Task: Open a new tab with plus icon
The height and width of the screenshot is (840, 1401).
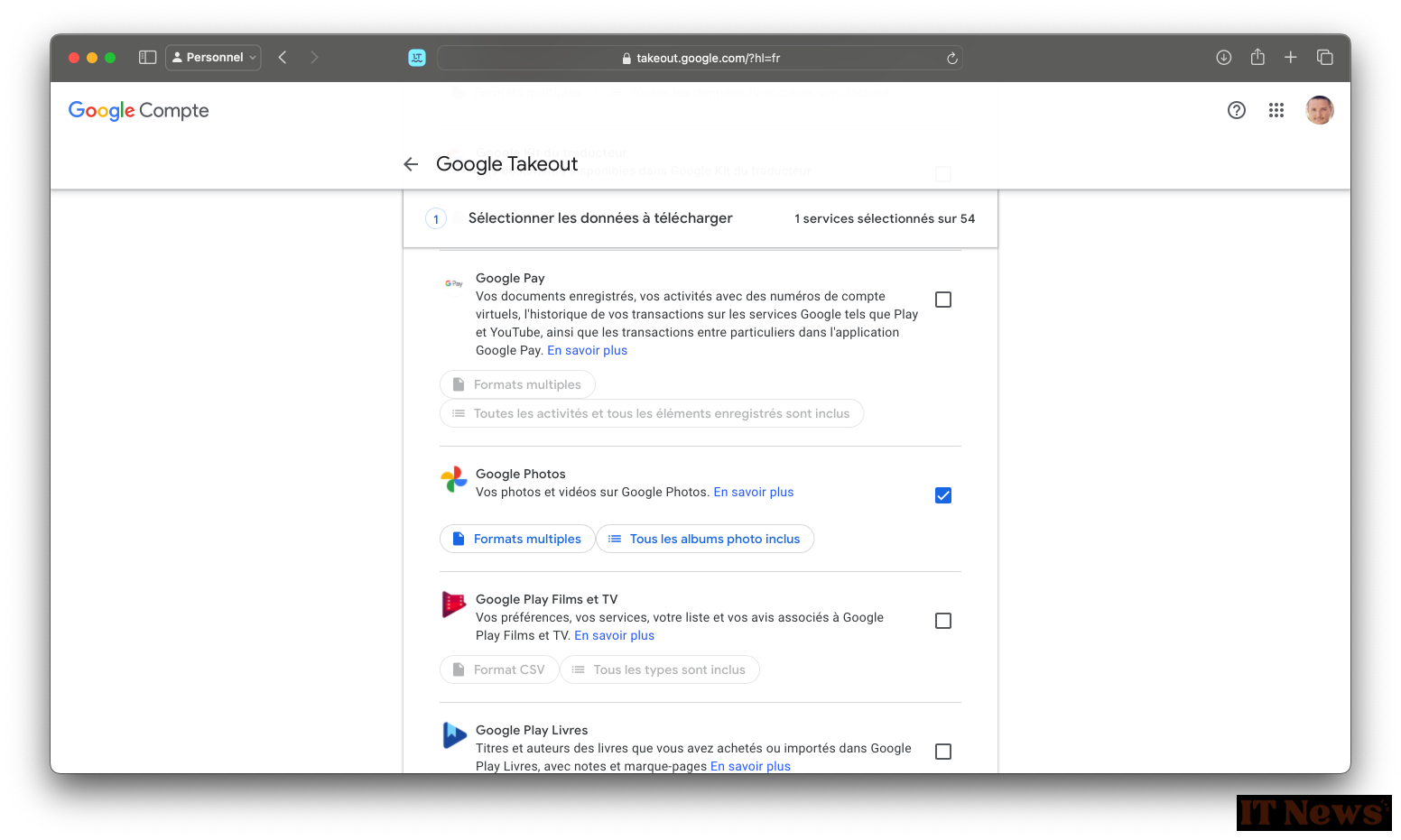Action: 1291,57
